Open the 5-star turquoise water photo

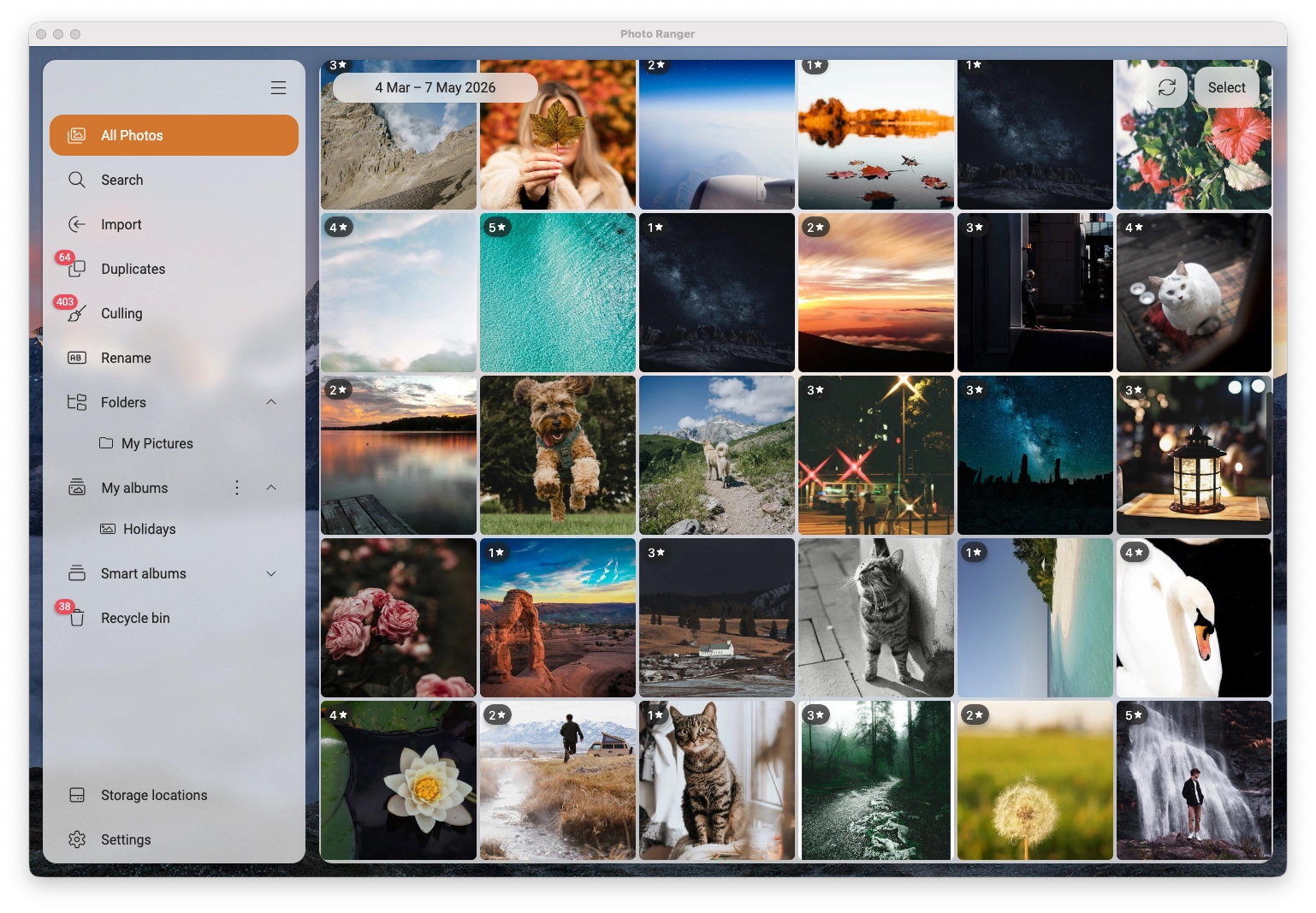(x=558, y=293)
